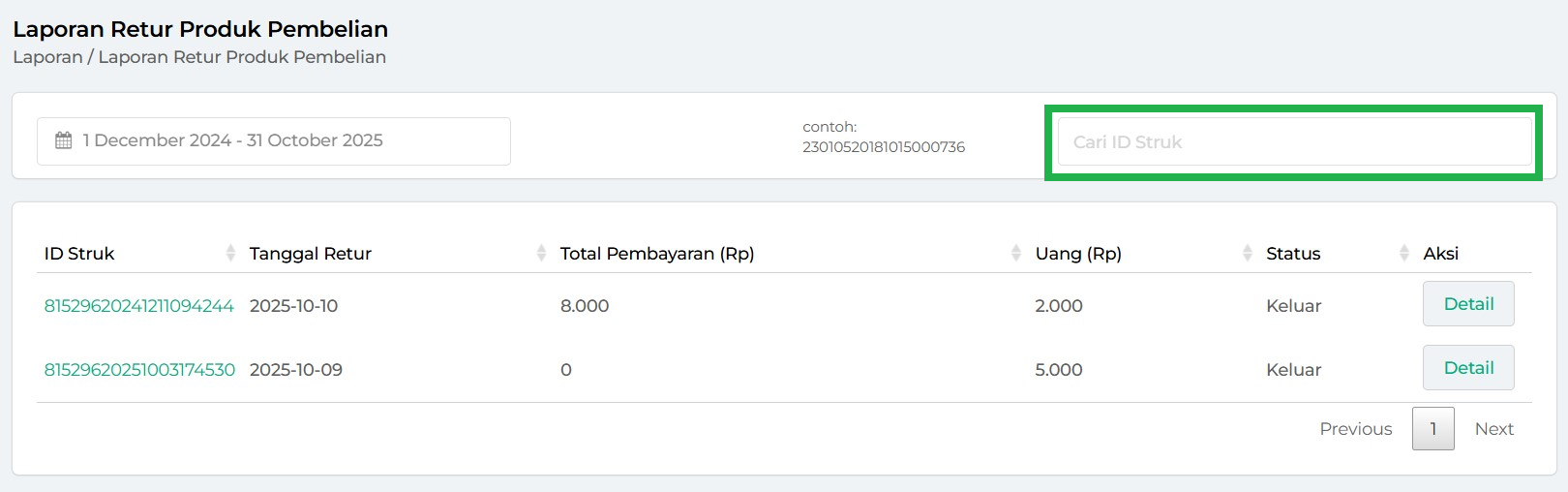Click the calendar icon in date field
Viewport: 1568px width, 492px height.
point(64,140)
